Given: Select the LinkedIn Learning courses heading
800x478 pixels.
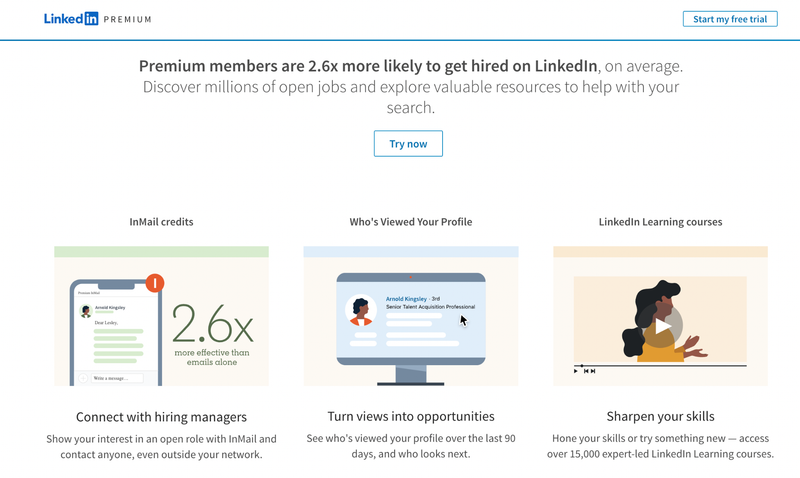Looking at the screenshot, I should pyautogui.click(x=660, y=222).
